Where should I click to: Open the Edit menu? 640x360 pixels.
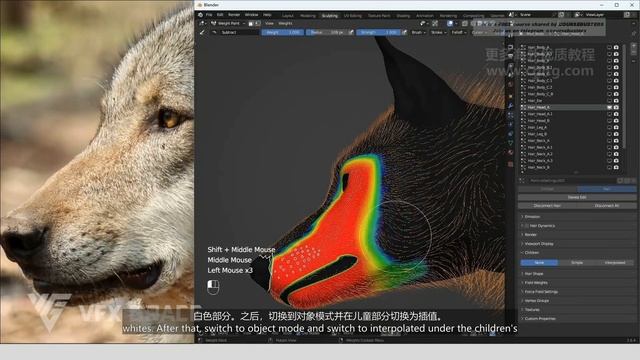[220, 15]
